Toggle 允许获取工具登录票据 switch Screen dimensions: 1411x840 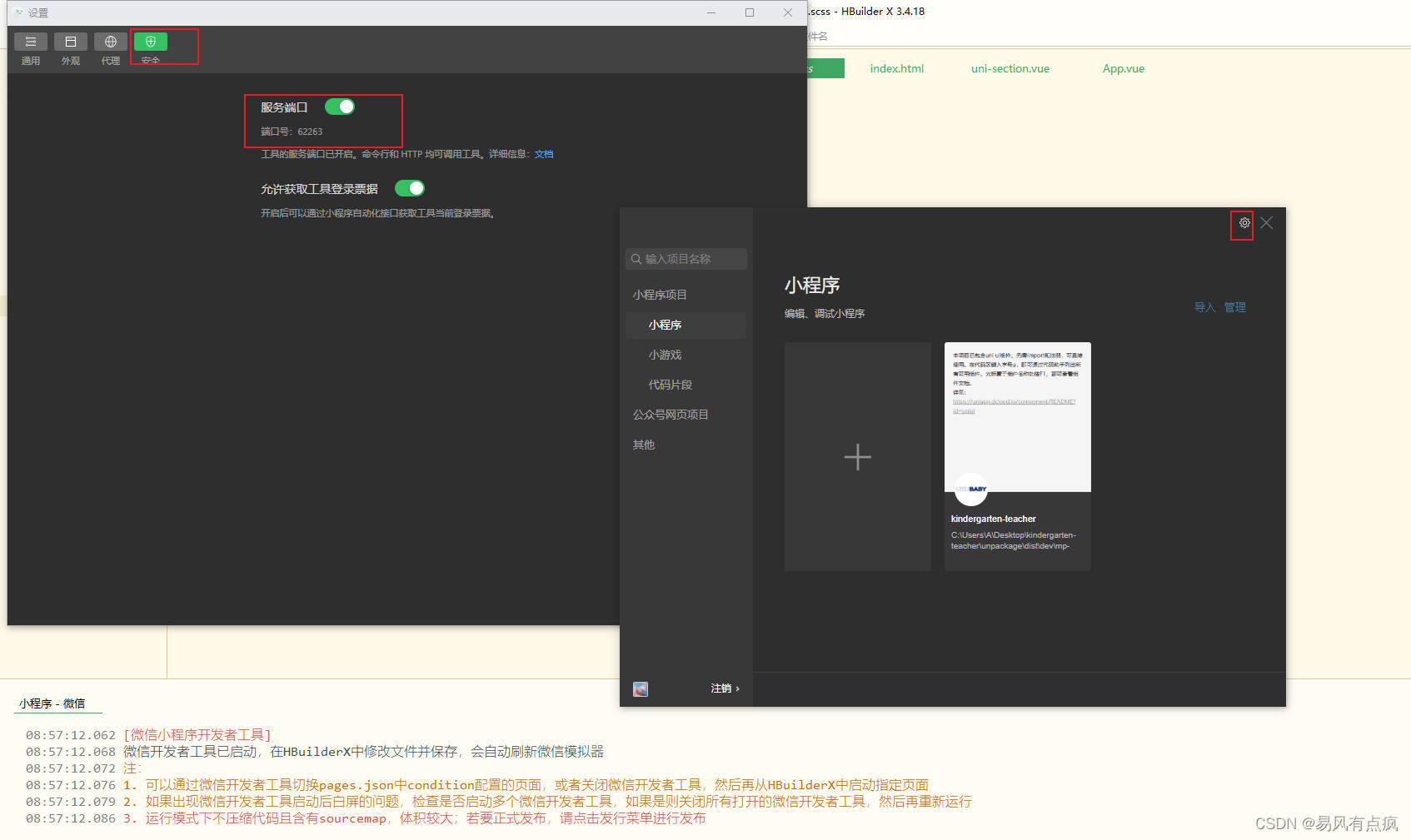pyautogui.click(x=410, y=188)
